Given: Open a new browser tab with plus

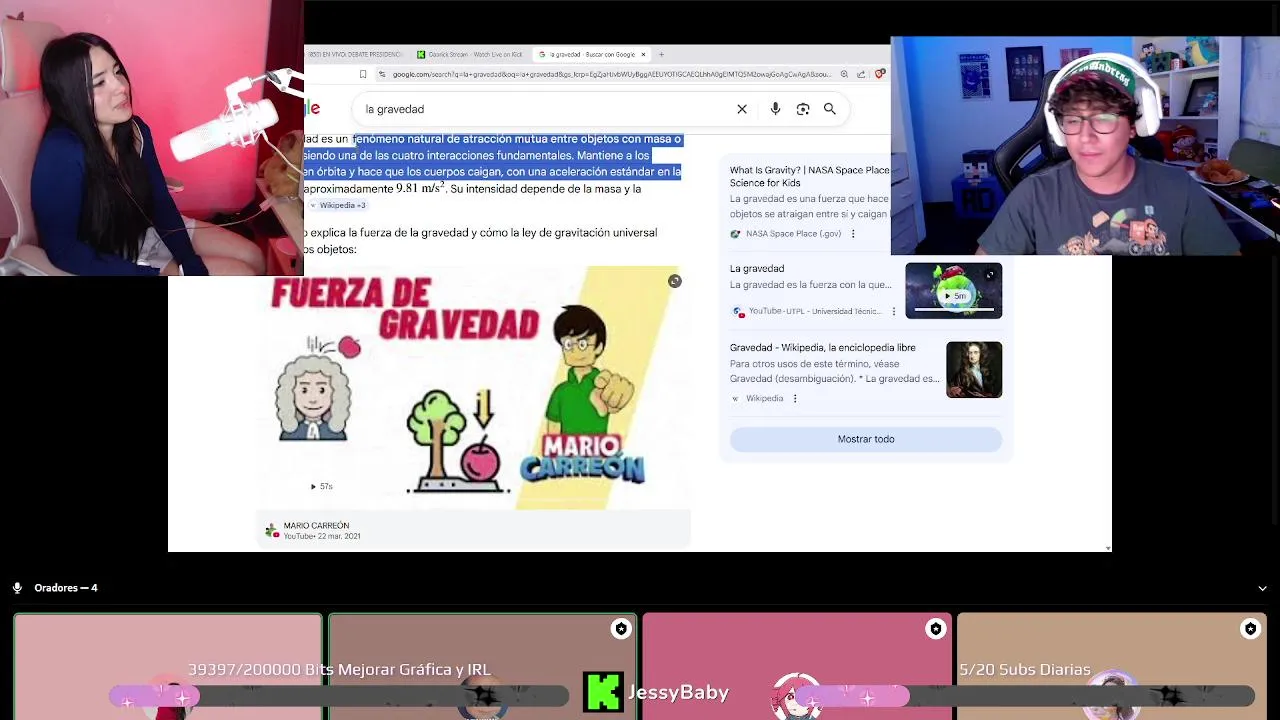Looking at the screenshot, I should point(661,54).
